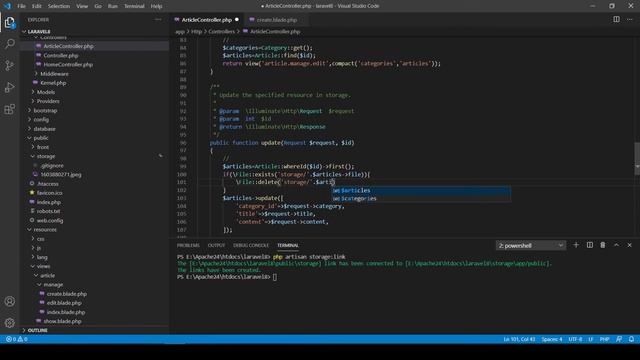This screenshot has height=360, width=640.
Task: Switch to the OUTPUT panel tab
Action: (x=216, y=245)
